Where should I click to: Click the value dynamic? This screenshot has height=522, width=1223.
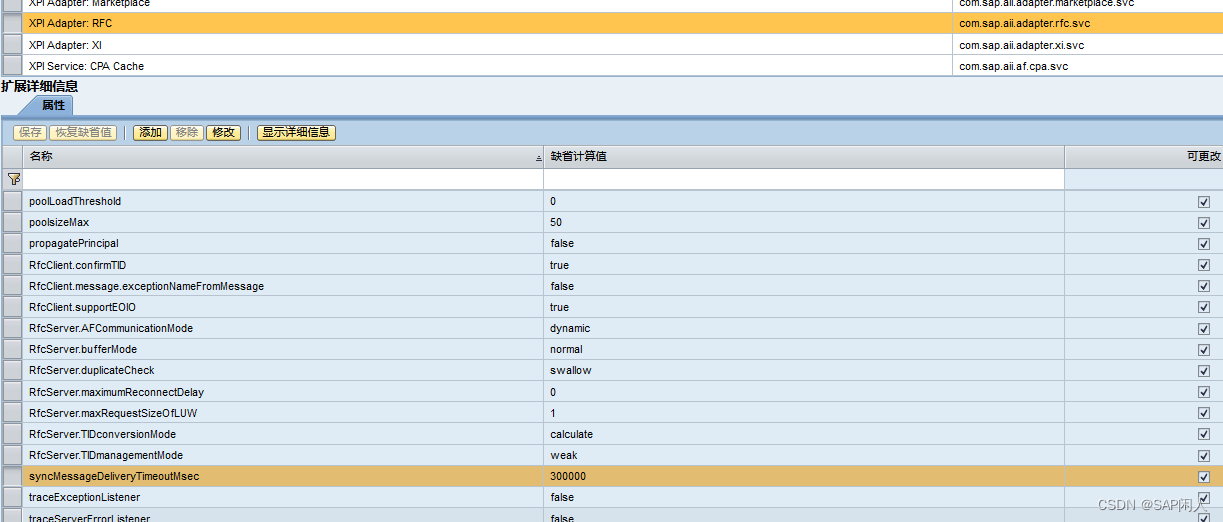[570, 328]
